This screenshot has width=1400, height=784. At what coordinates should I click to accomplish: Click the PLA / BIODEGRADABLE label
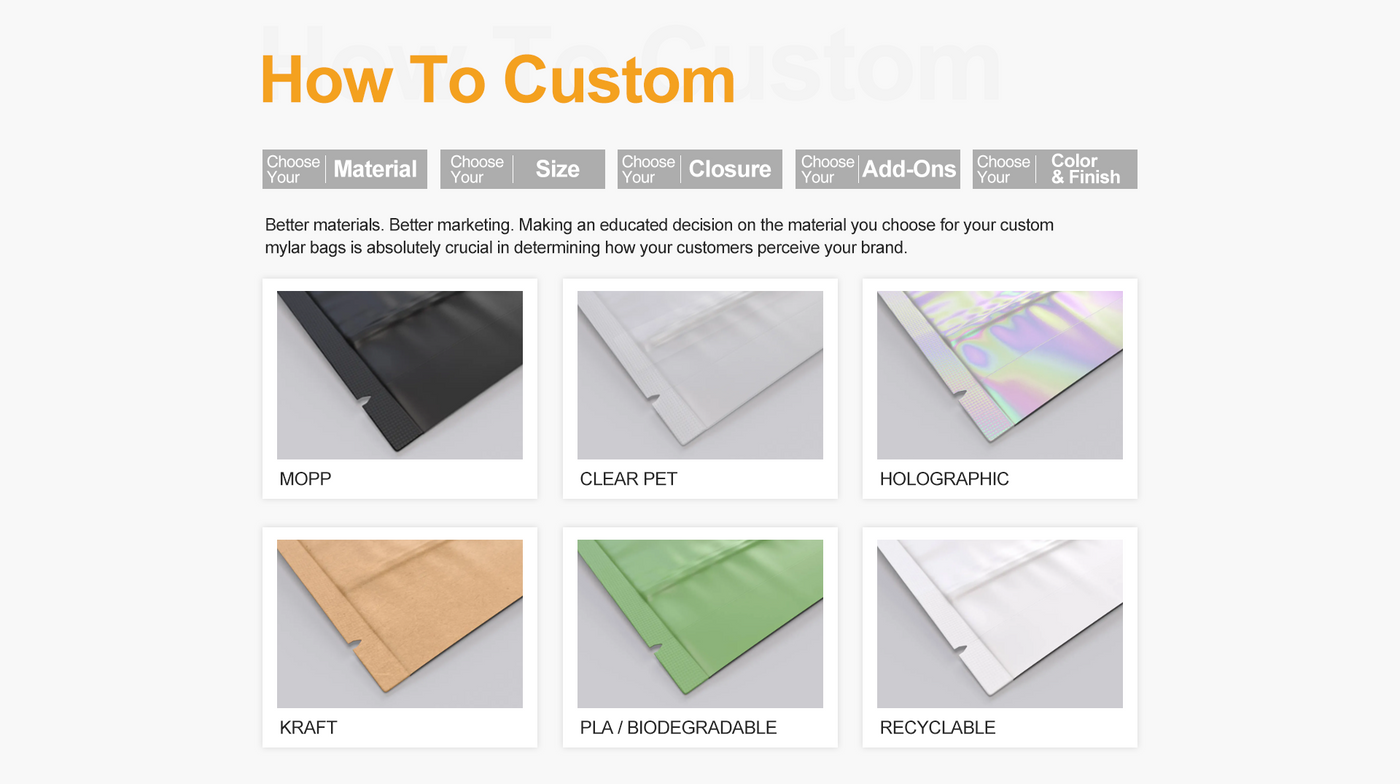pyautogui.click(x=678, y=728)
